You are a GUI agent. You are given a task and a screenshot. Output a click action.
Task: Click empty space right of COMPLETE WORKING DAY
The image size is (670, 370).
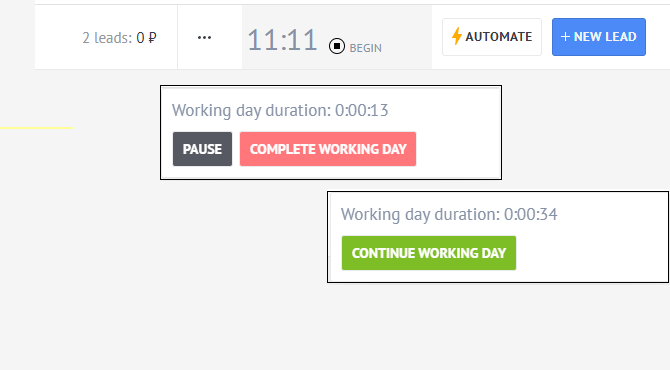tap(457, 149)
